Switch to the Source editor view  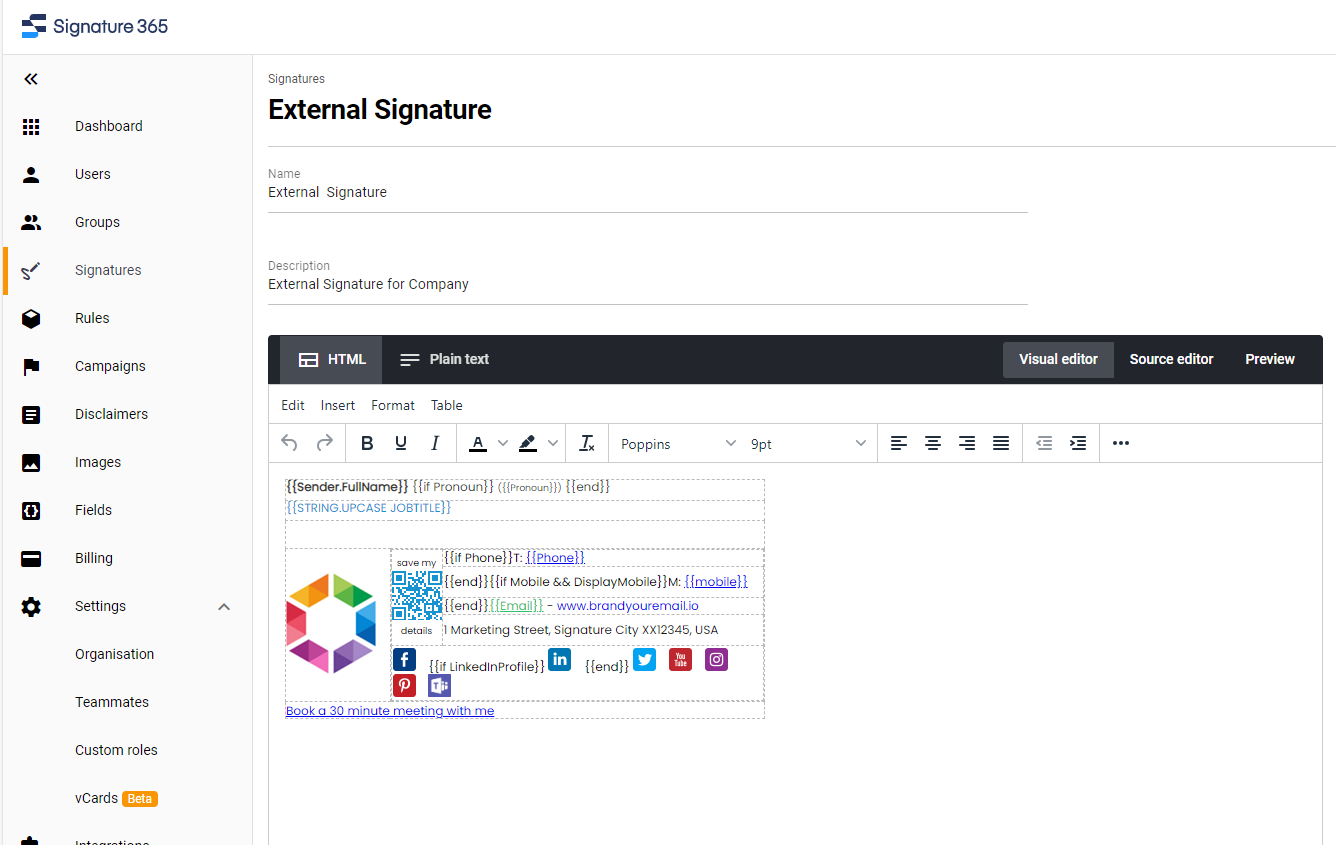coord(1171,359)
